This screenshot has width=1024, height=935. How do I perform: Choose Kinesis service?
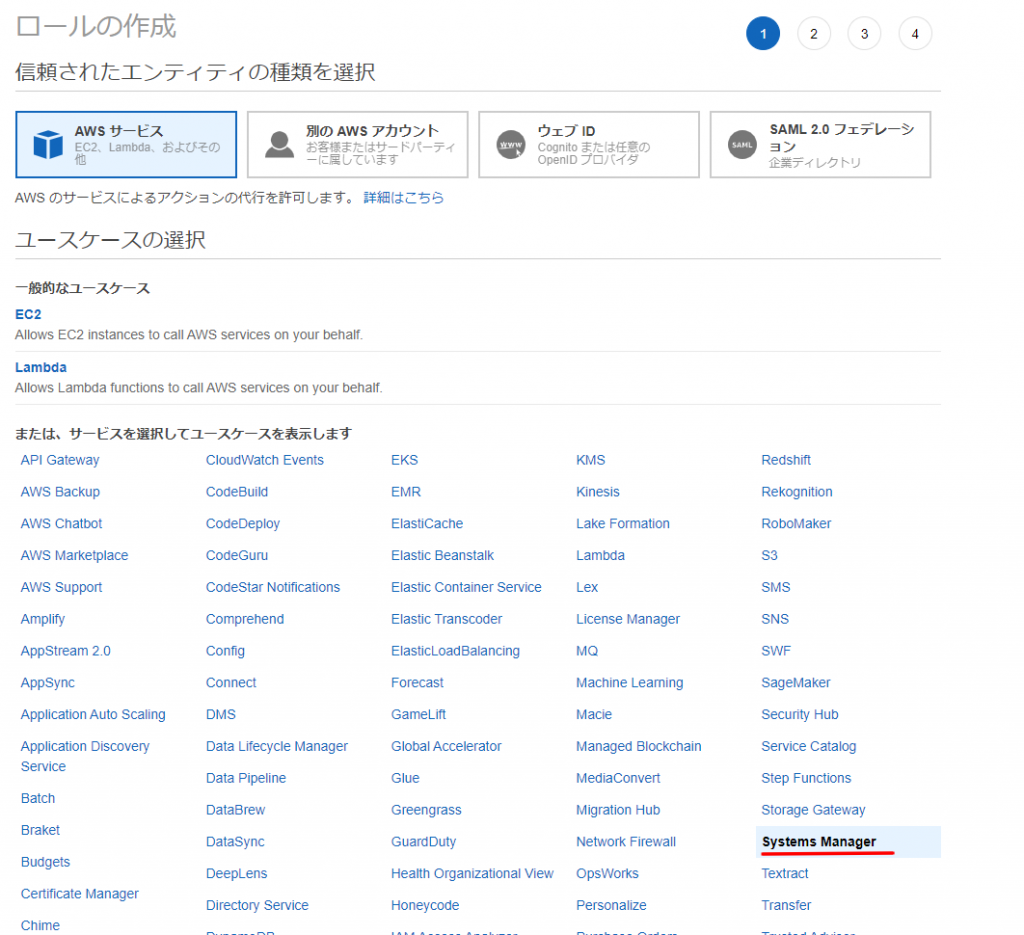[x=598, y=492]
